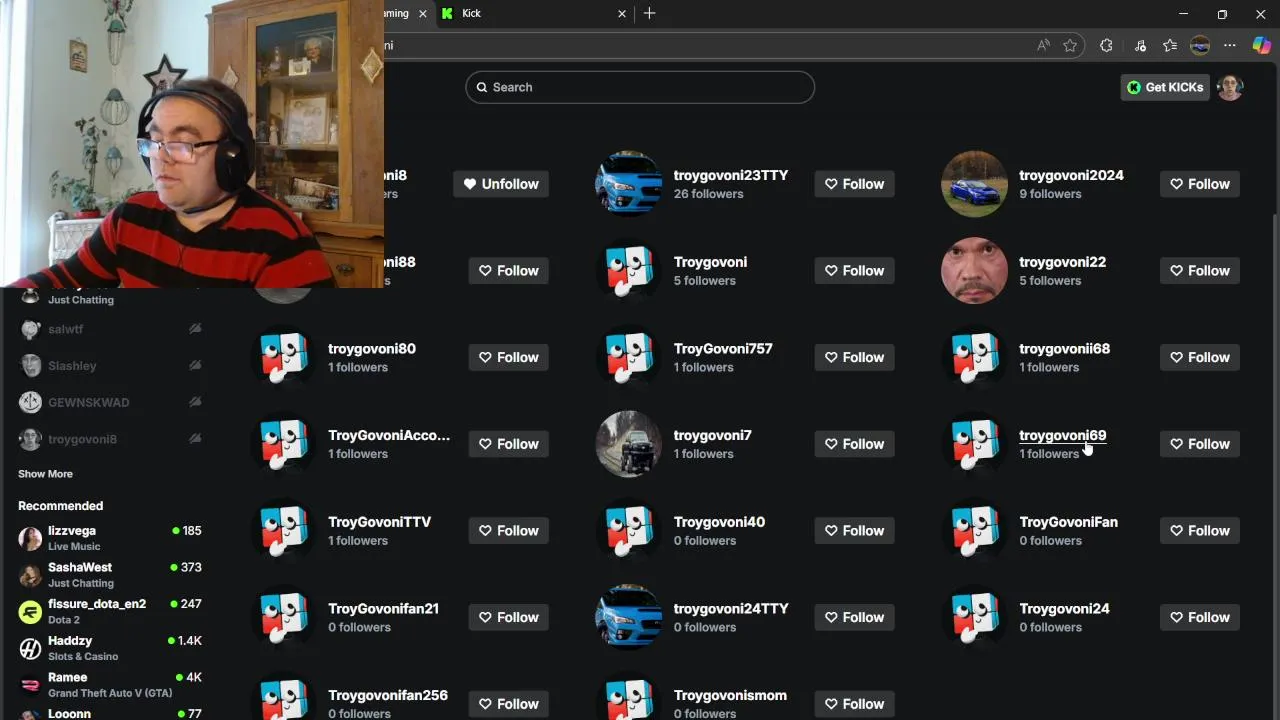
Task: Follow the troygovoni88 channel
Action: click(x=509, y=271)
